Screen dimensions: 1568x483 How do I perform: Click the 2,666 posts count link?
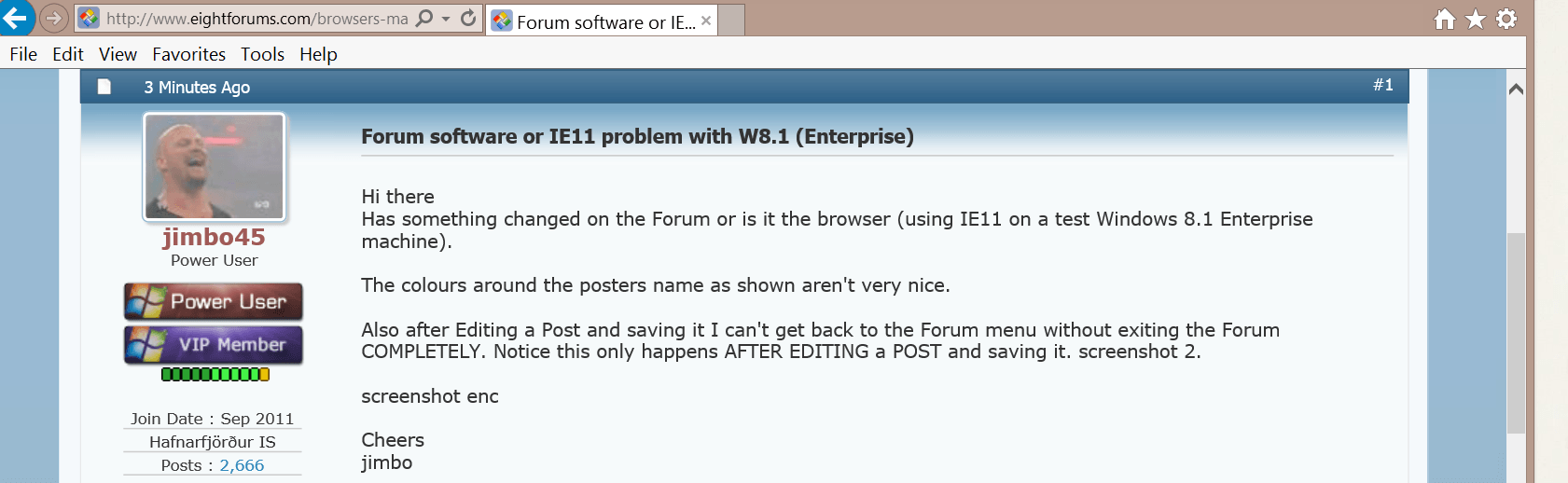242,465
